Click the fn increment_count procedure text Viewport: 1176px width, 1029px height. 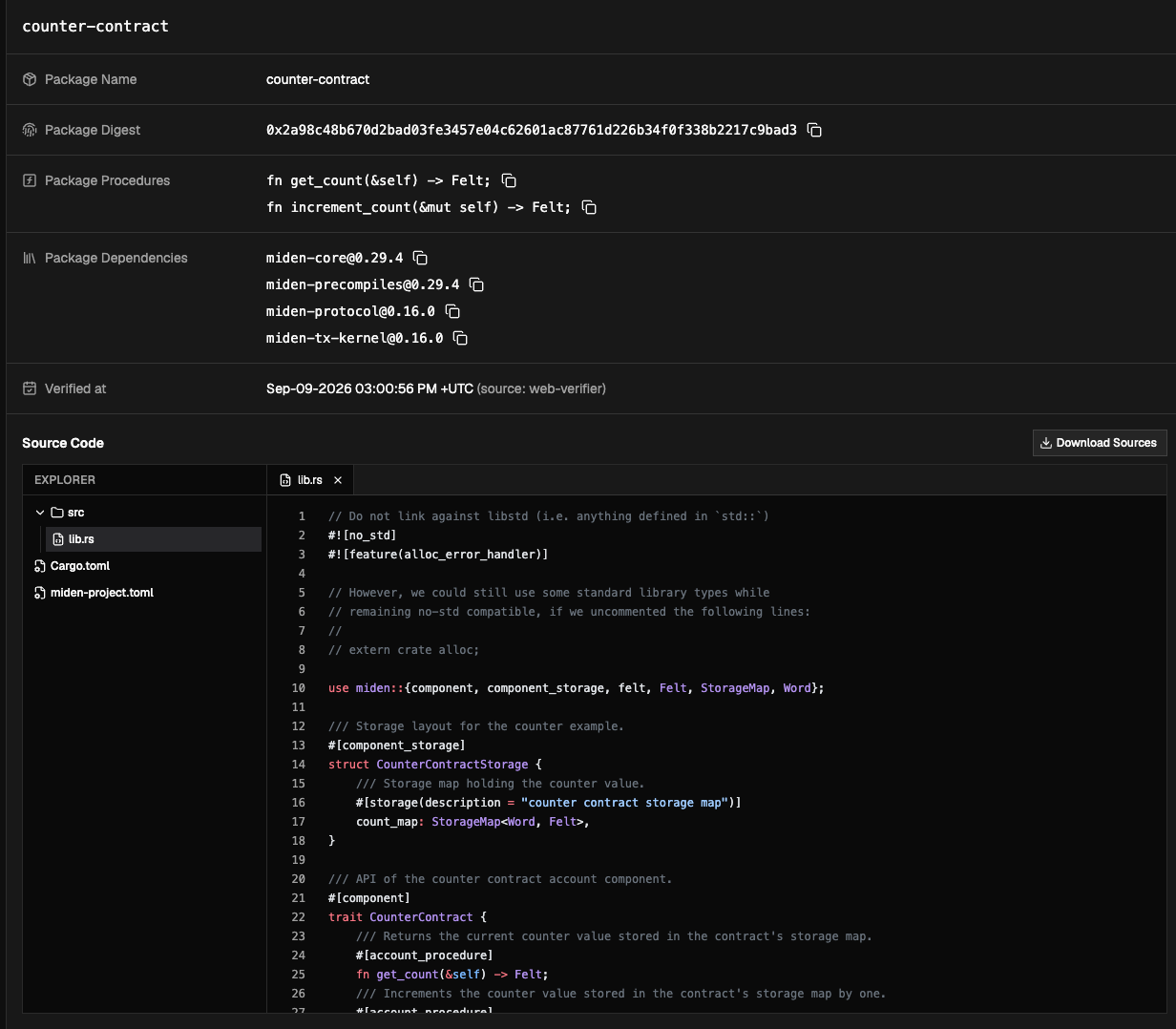pyautogui.click(x=418, y=207)
